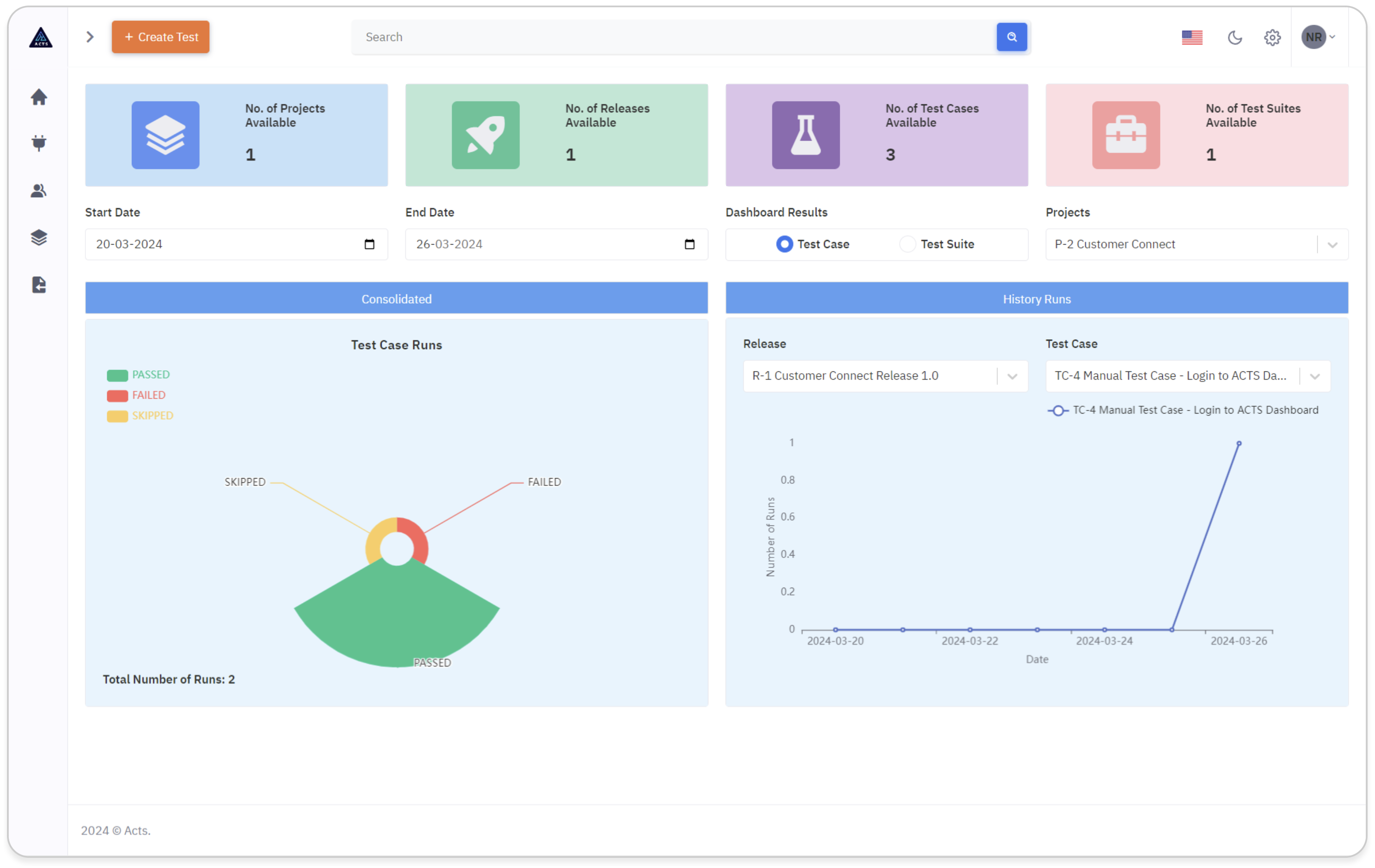
Task: Open language selector US flag
Action: [x=1192, y=38]
